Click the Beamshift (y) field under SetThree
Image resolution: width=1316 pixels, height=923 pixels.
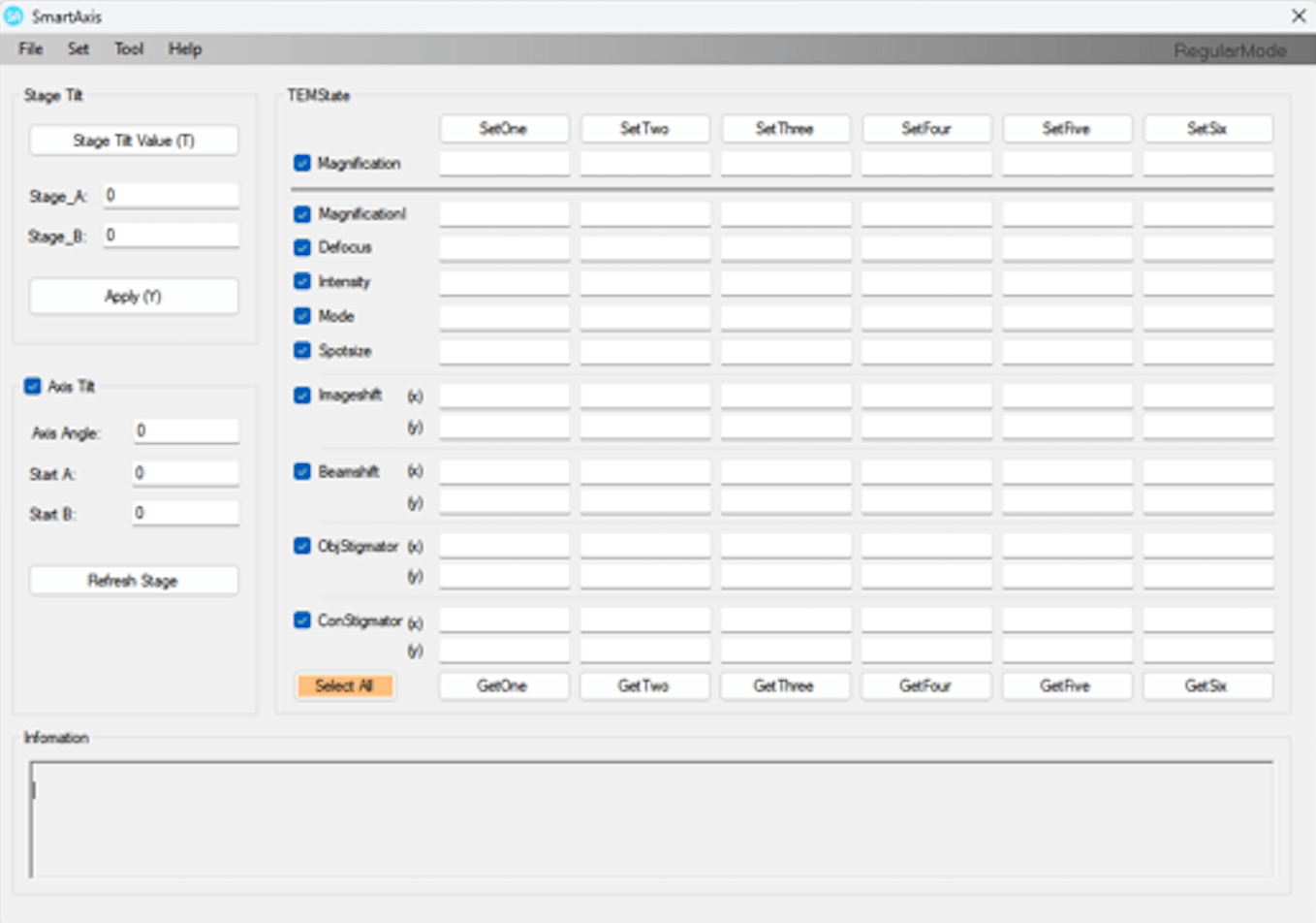point(785,501)
